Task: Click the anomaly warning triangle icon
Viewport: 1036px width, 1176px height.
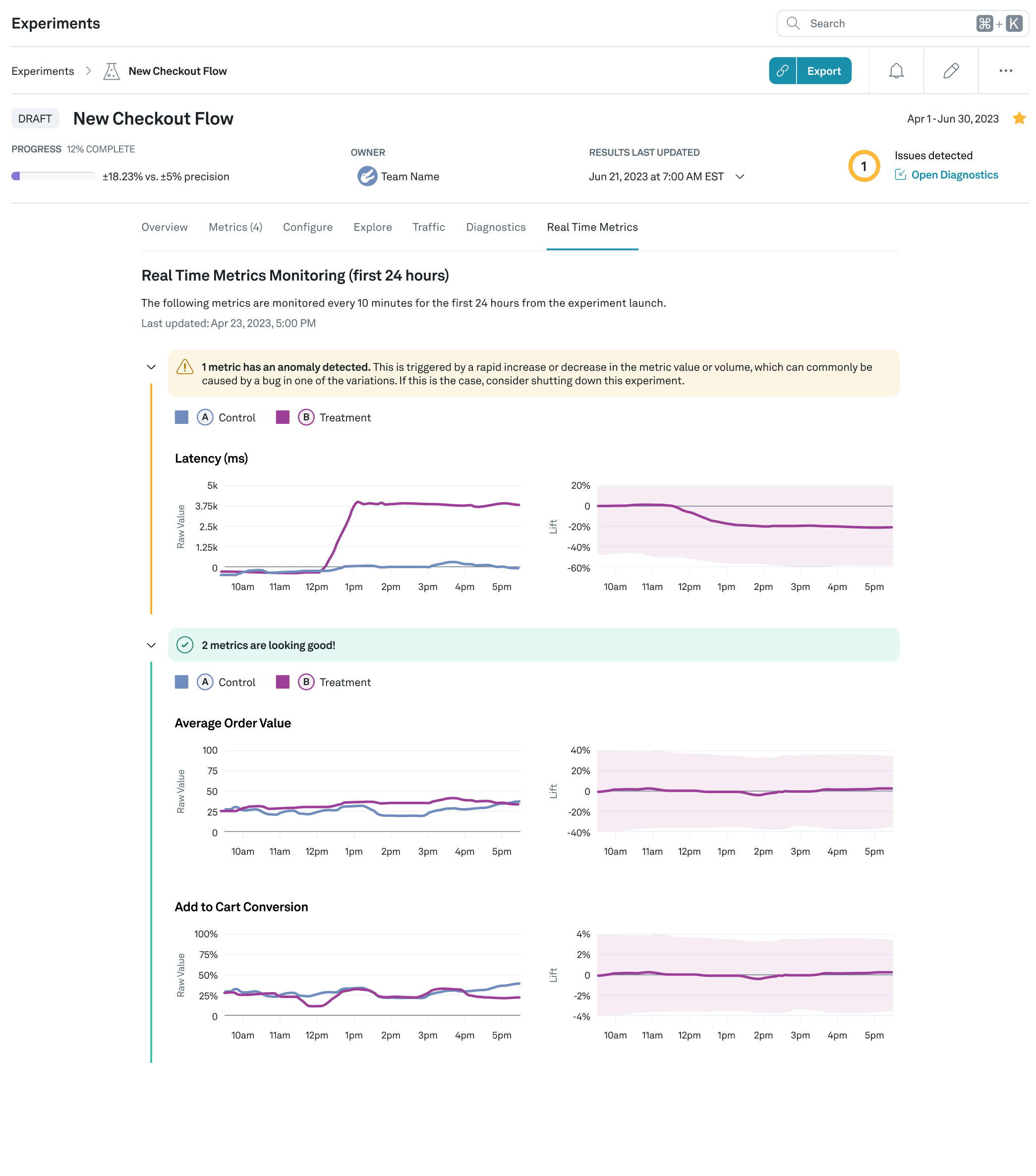Action: (x=185, y=366)
